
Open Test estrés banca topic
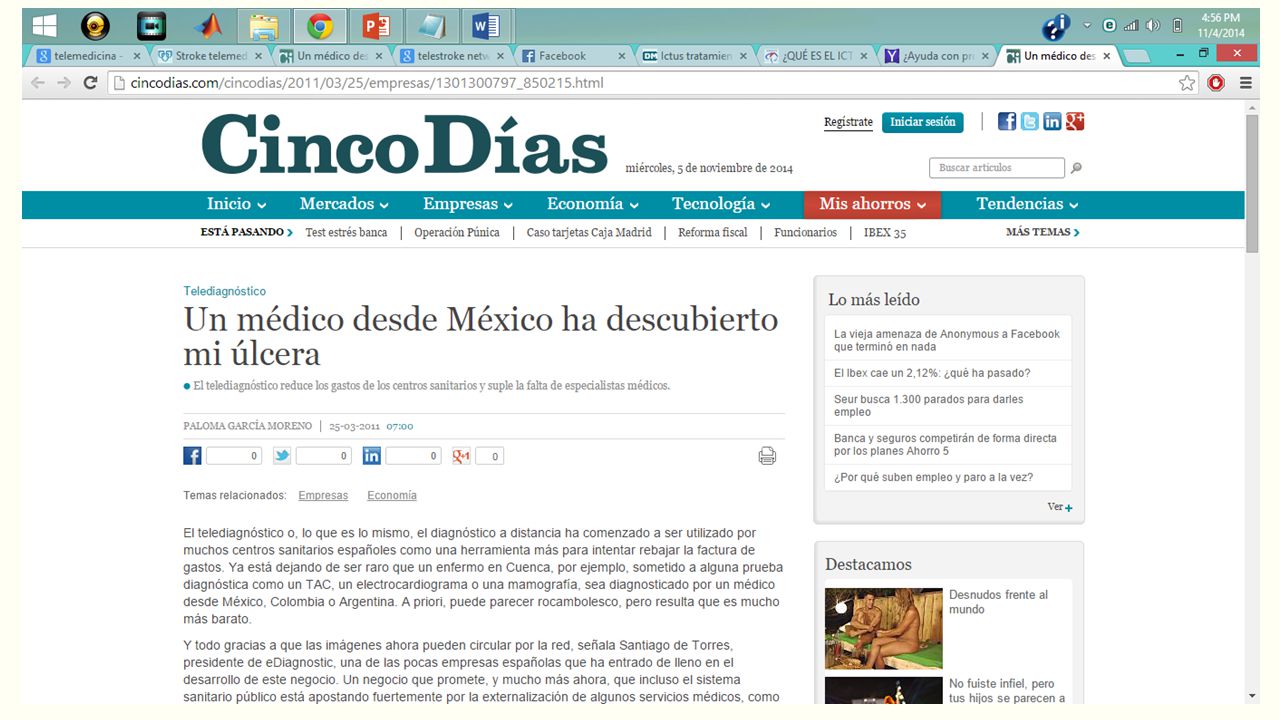[x=346, y=232]
